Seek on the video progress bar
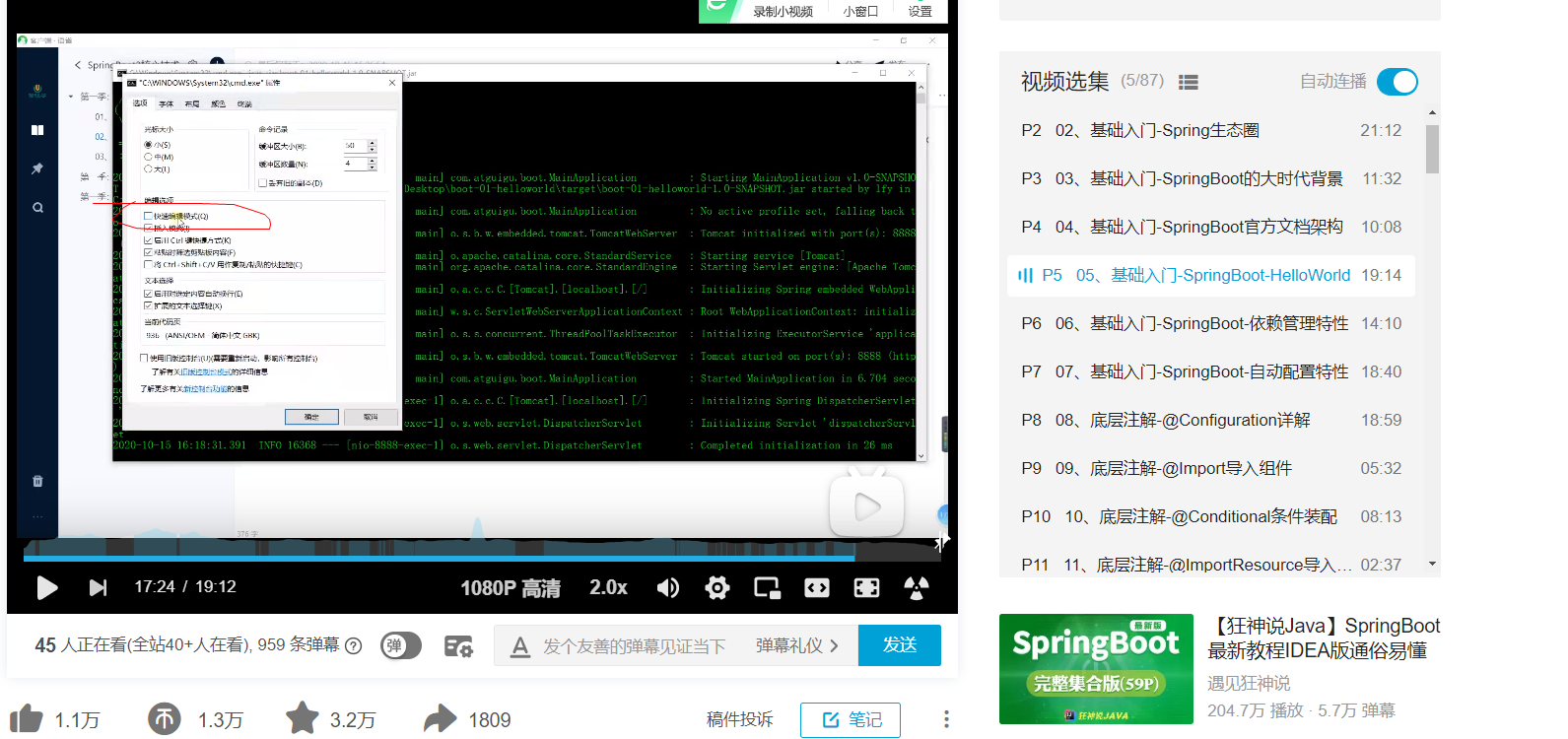 coord(482,559)
